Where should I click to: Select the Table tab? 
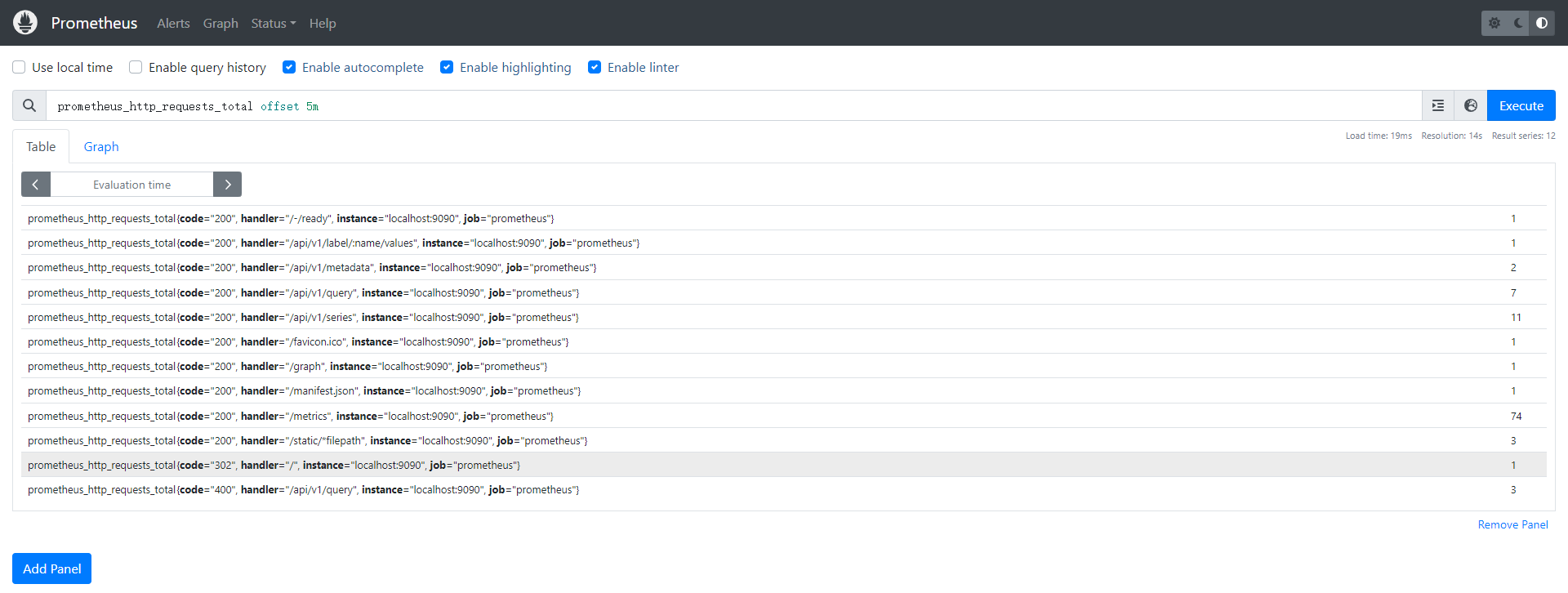41,147
